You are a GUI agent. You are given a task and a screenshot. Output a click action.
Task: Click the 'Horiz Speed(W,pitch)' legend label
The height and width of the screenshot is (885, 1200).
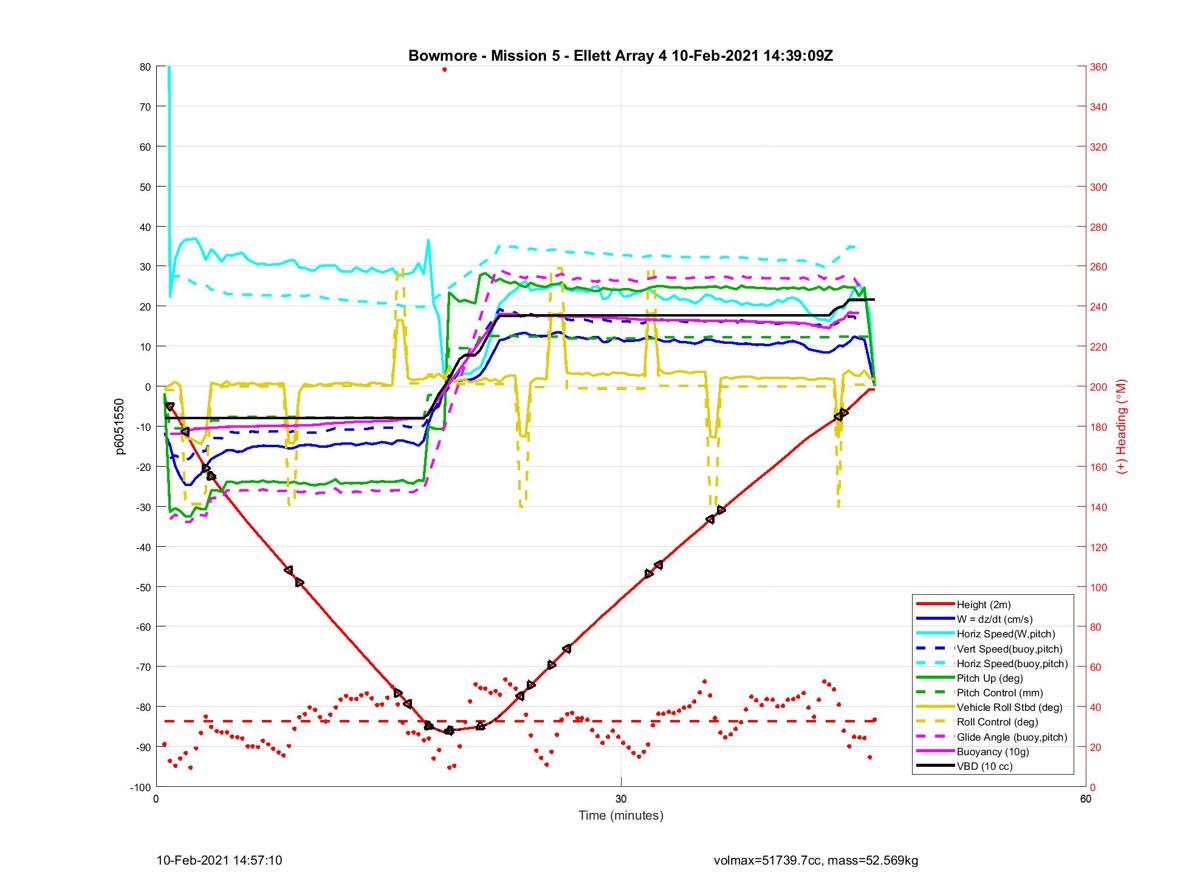pyautogui.click(x=1006, y=633)
